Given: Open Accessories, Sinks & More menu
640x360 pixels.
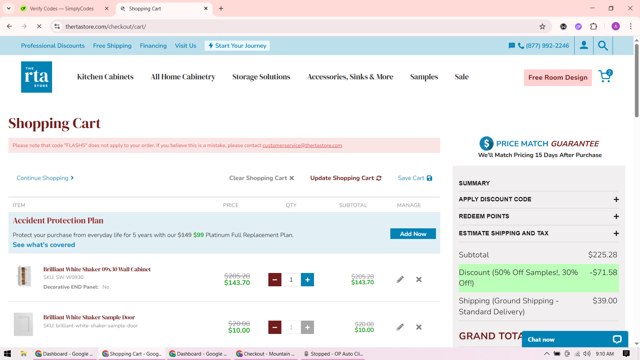Looking at the screenshot, I should pyautogui.click(x=350, y=77).
